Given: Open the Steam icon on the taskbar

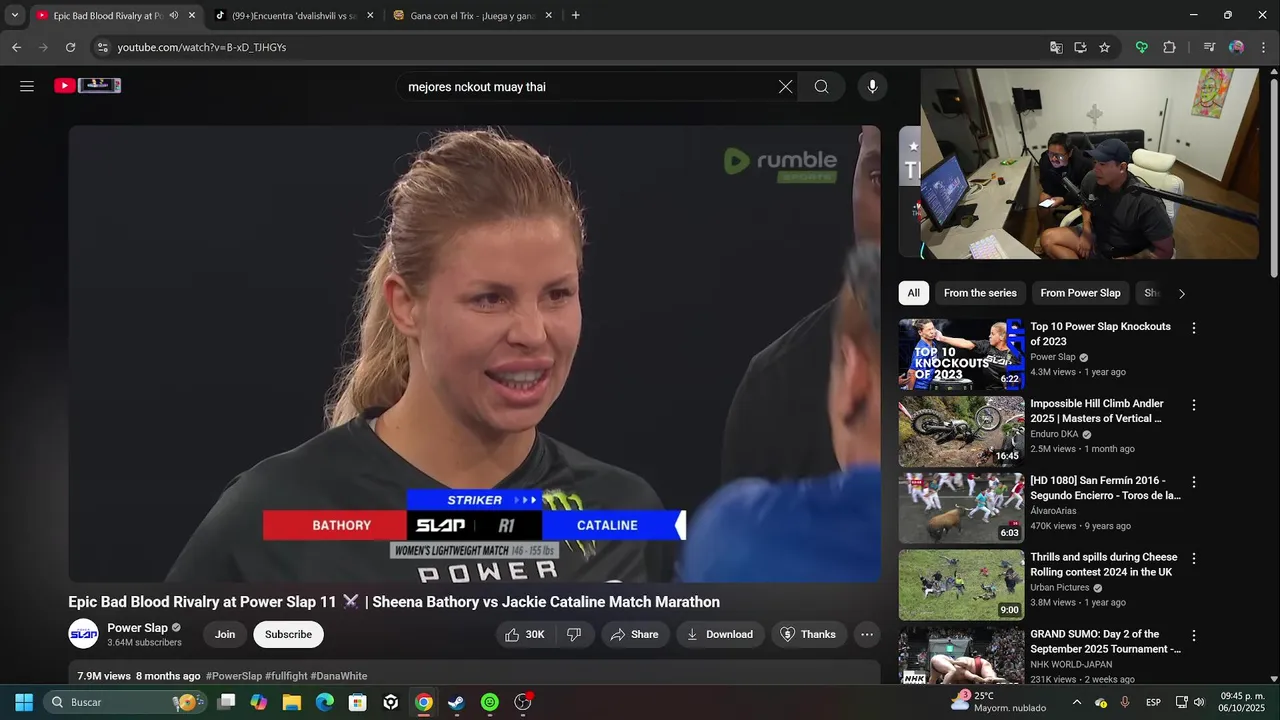Looking at the screenshot, I should click(x=456, y=702).
